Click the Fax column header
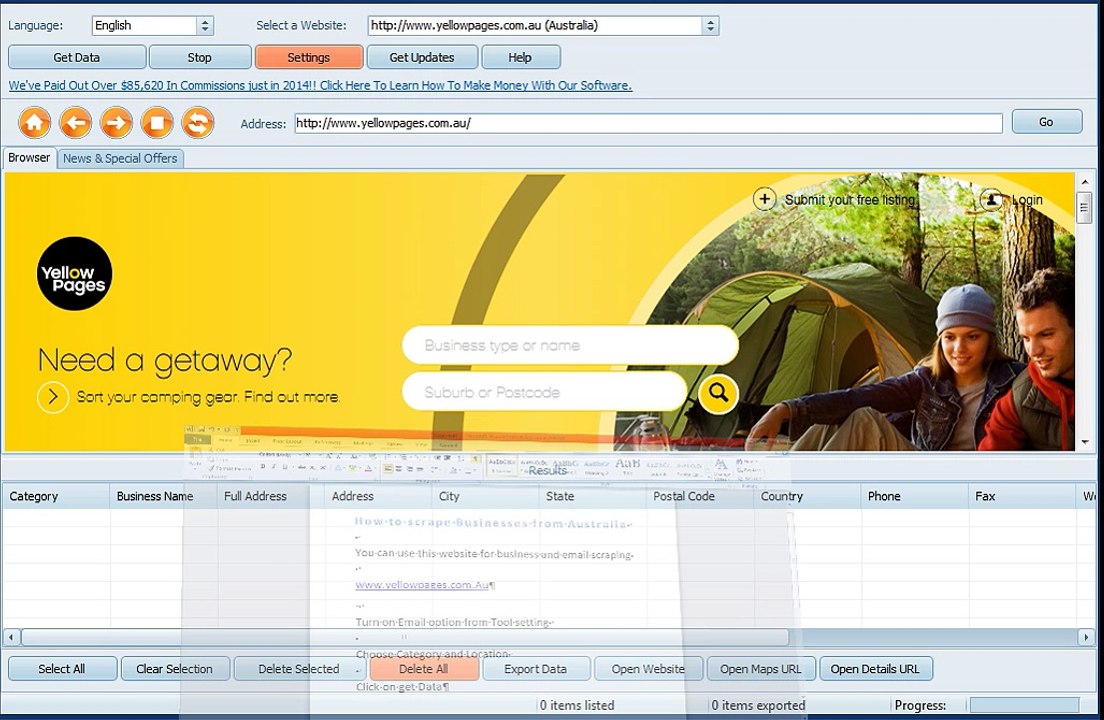 1022,496
